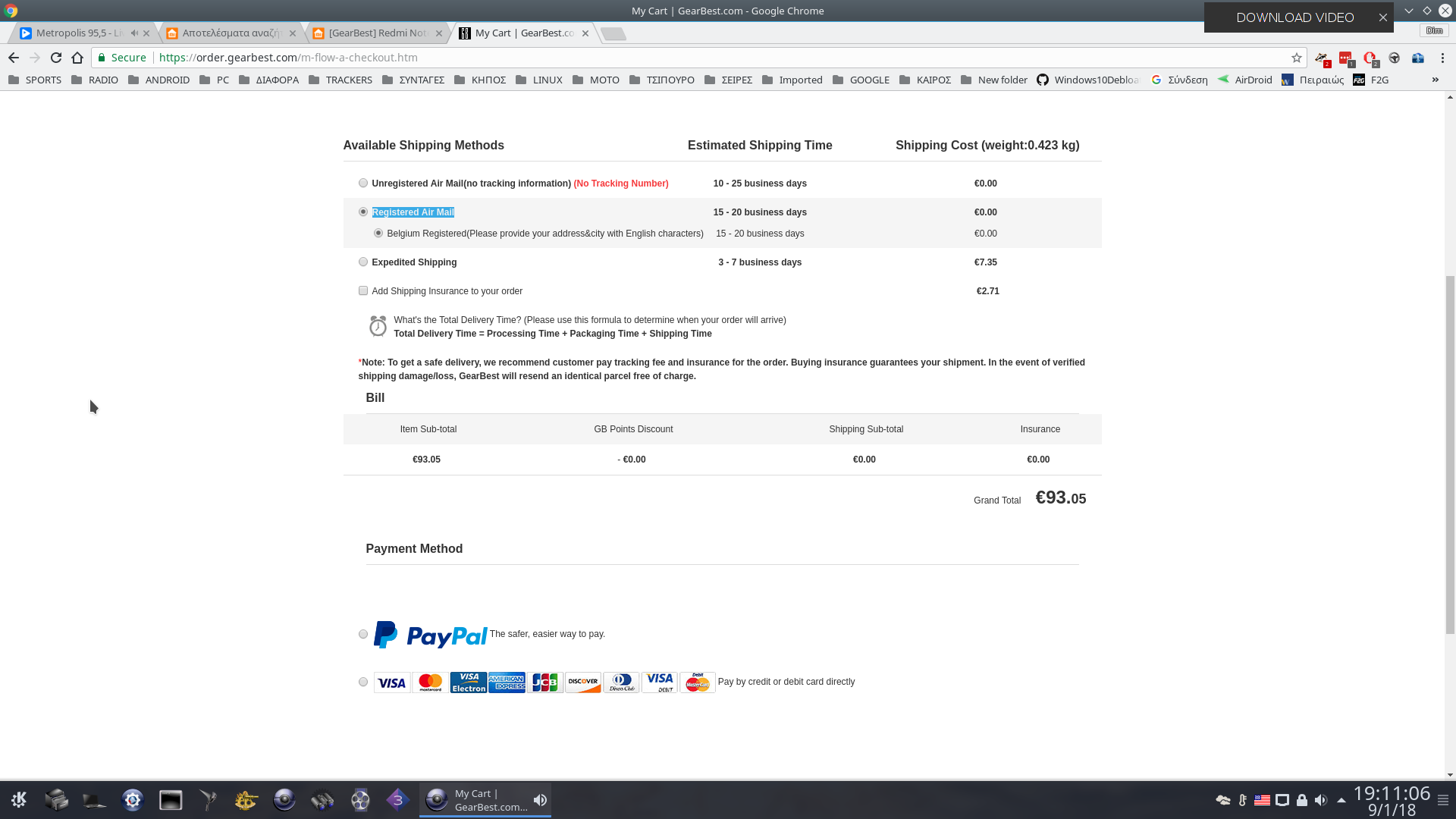Reload the page with refresh icon
The width and height of the screenshot is (1456, 819).
(56, 58)
